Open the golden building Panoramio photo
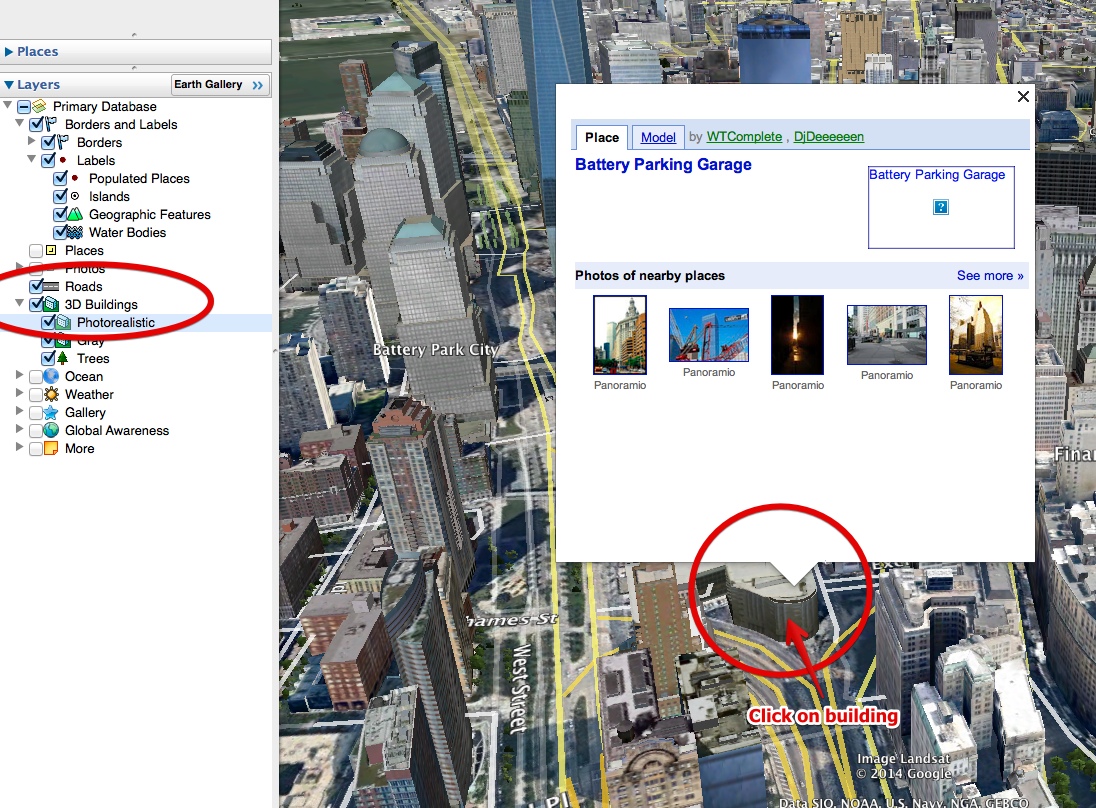 [975, 335]
